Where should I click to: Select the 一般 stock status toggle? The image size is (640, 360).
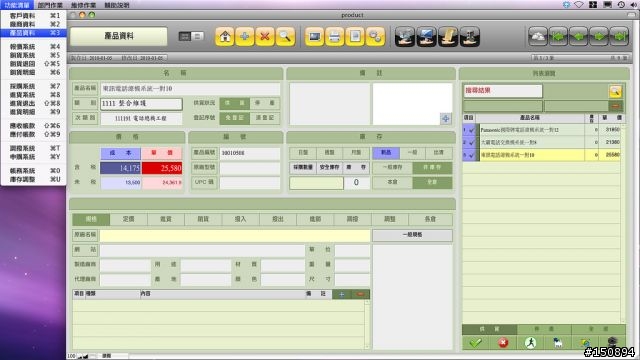pyautogui.click(x=412, y=153)
